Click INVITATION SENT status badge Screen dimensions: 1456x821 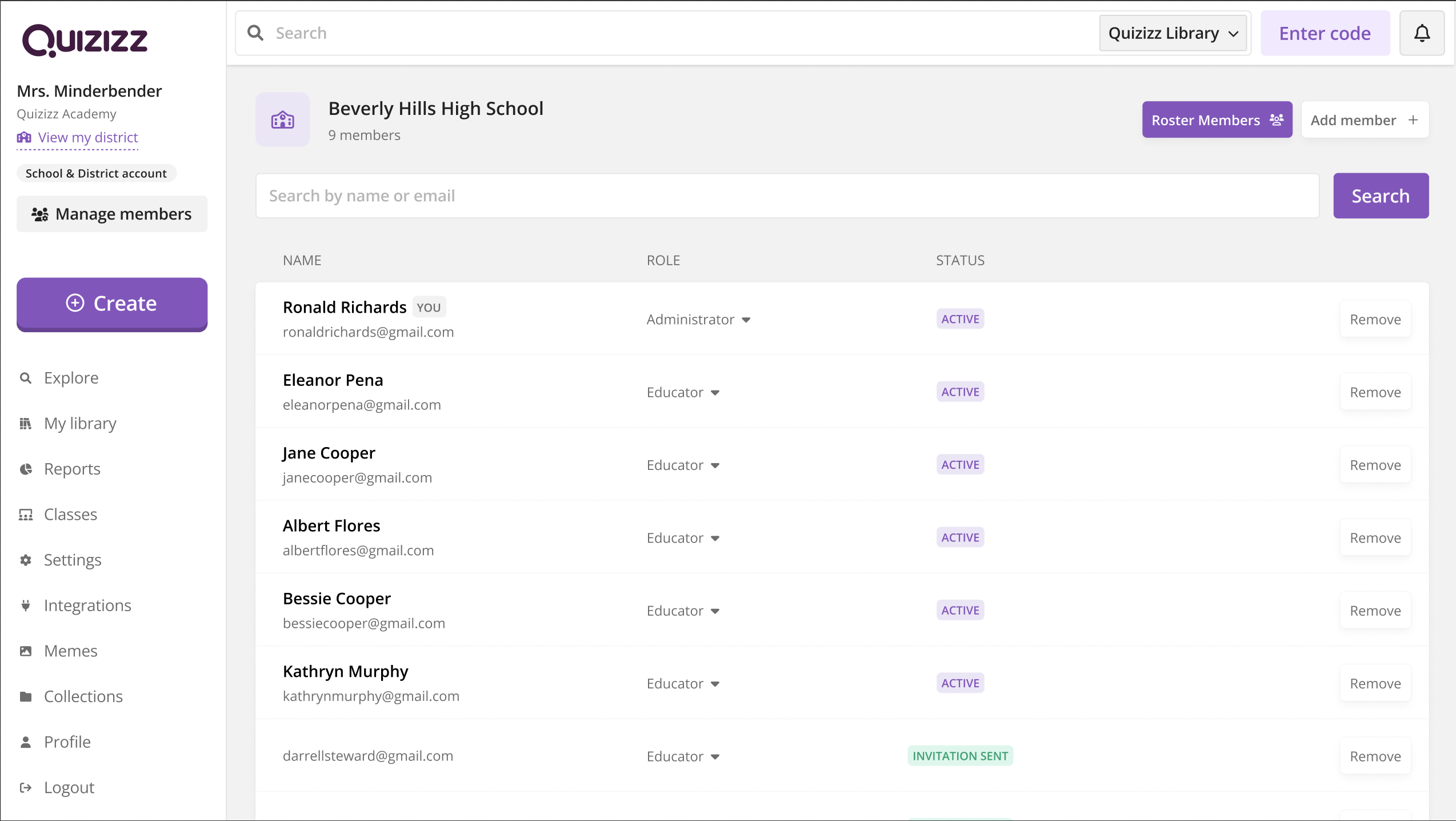click(960, 756)
